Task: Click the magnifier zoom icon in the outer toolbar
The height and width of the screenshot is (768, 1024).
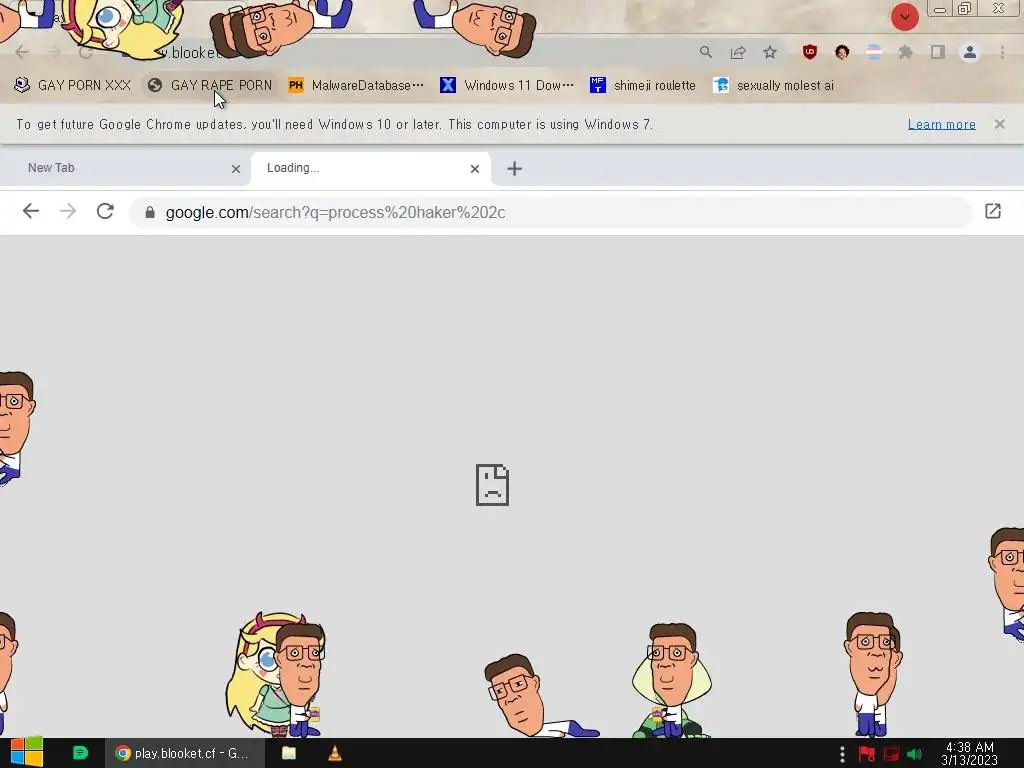Action: [x=705, y=52]
